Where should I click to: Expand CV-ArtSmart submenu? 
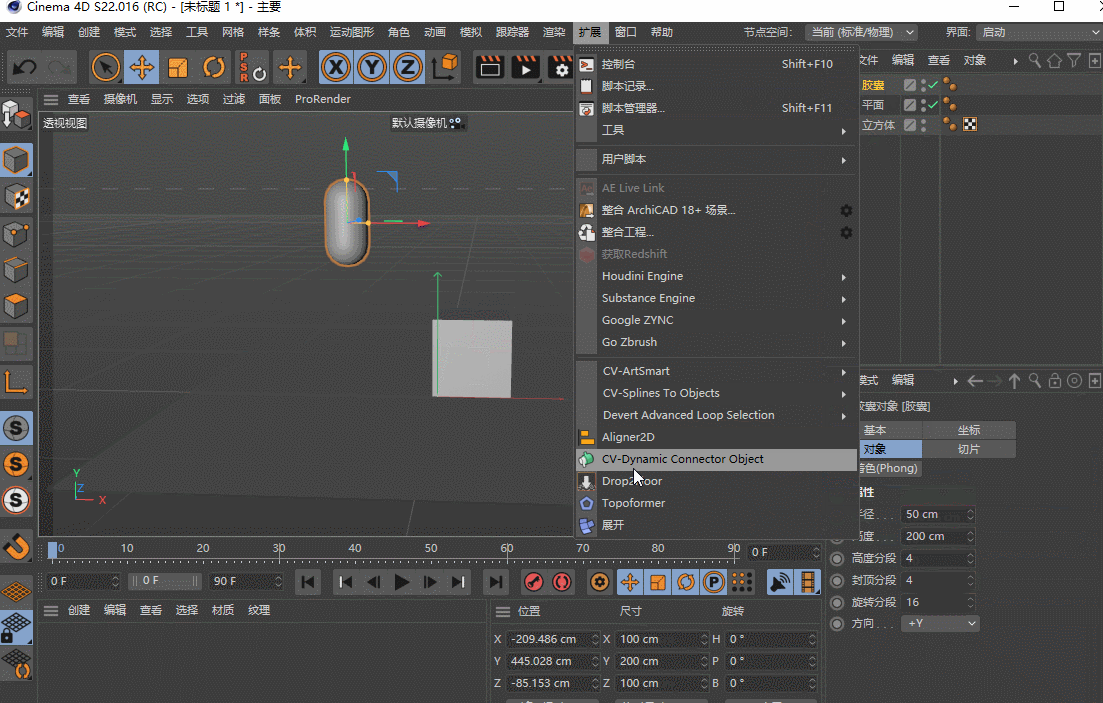click(x=717, y=371)
